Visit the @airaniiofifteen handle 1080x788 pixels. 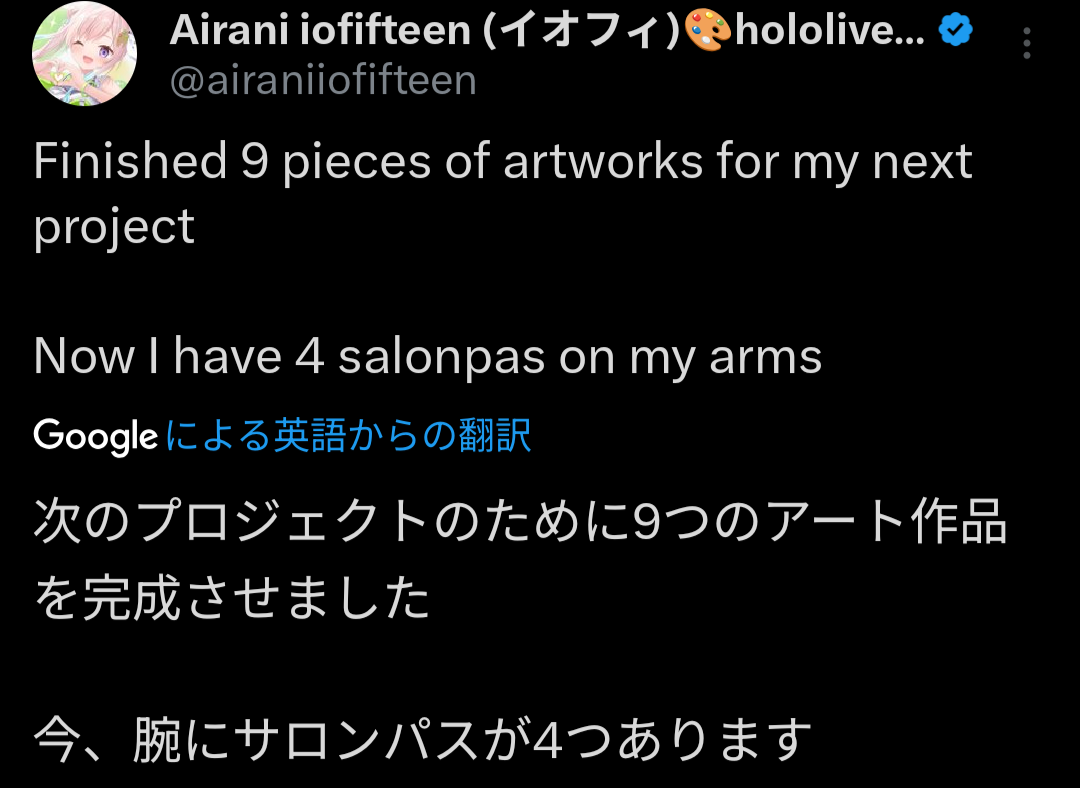323,81
